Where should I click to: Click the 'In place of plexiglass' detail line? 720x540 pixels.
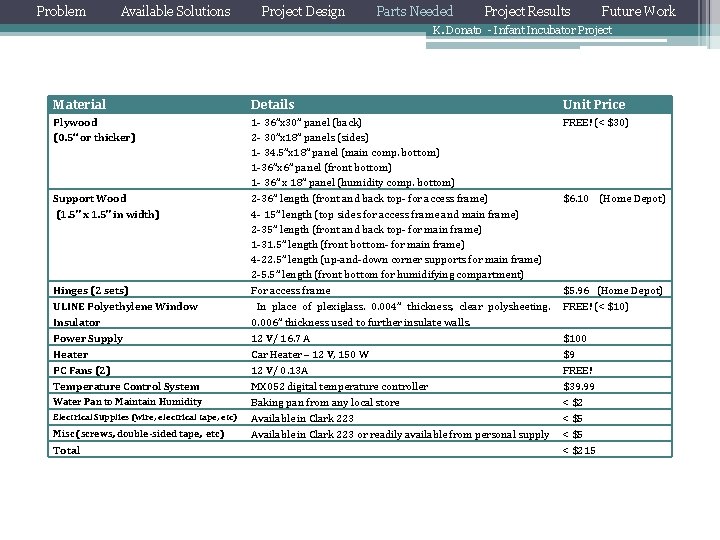coord(404,307)
